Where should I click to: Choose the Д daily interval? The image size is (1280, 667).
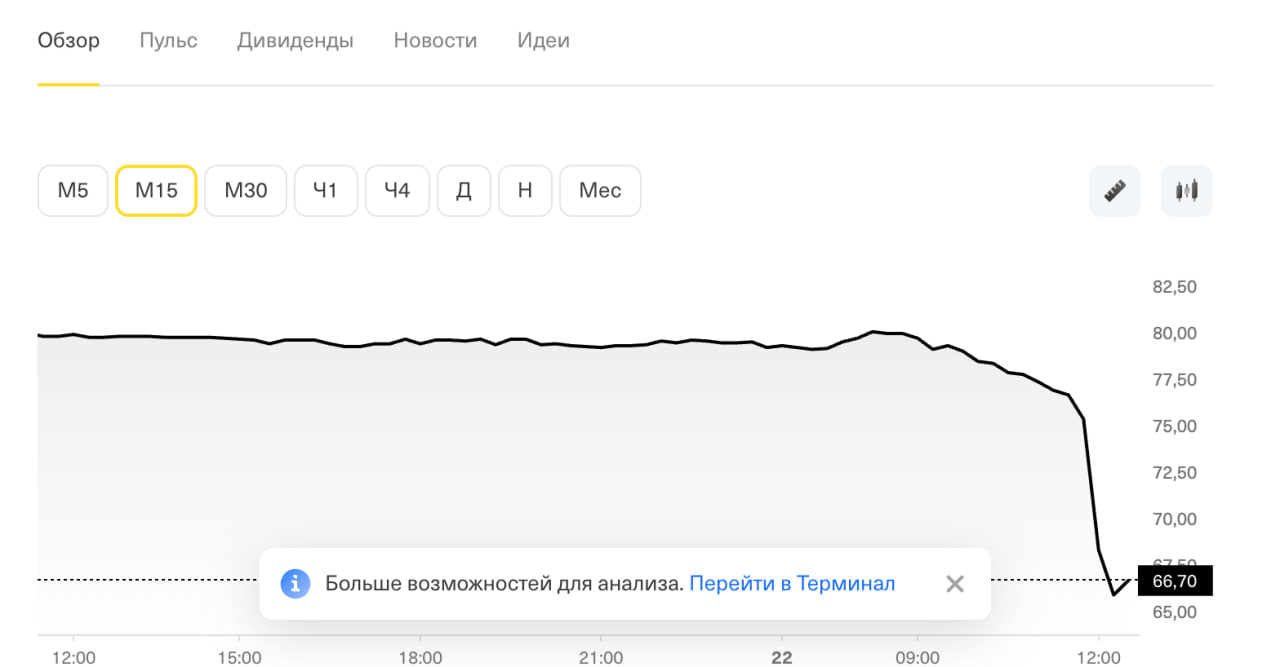pos(464,190)
